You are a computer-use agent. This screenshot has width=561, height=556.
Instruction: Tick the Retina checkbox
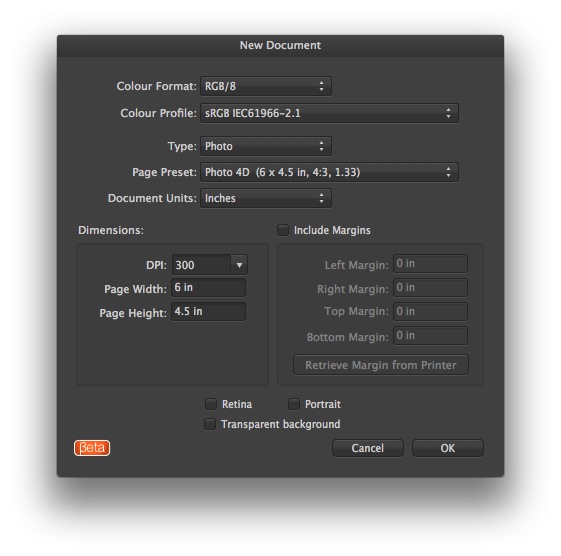(x=211, y=404)
